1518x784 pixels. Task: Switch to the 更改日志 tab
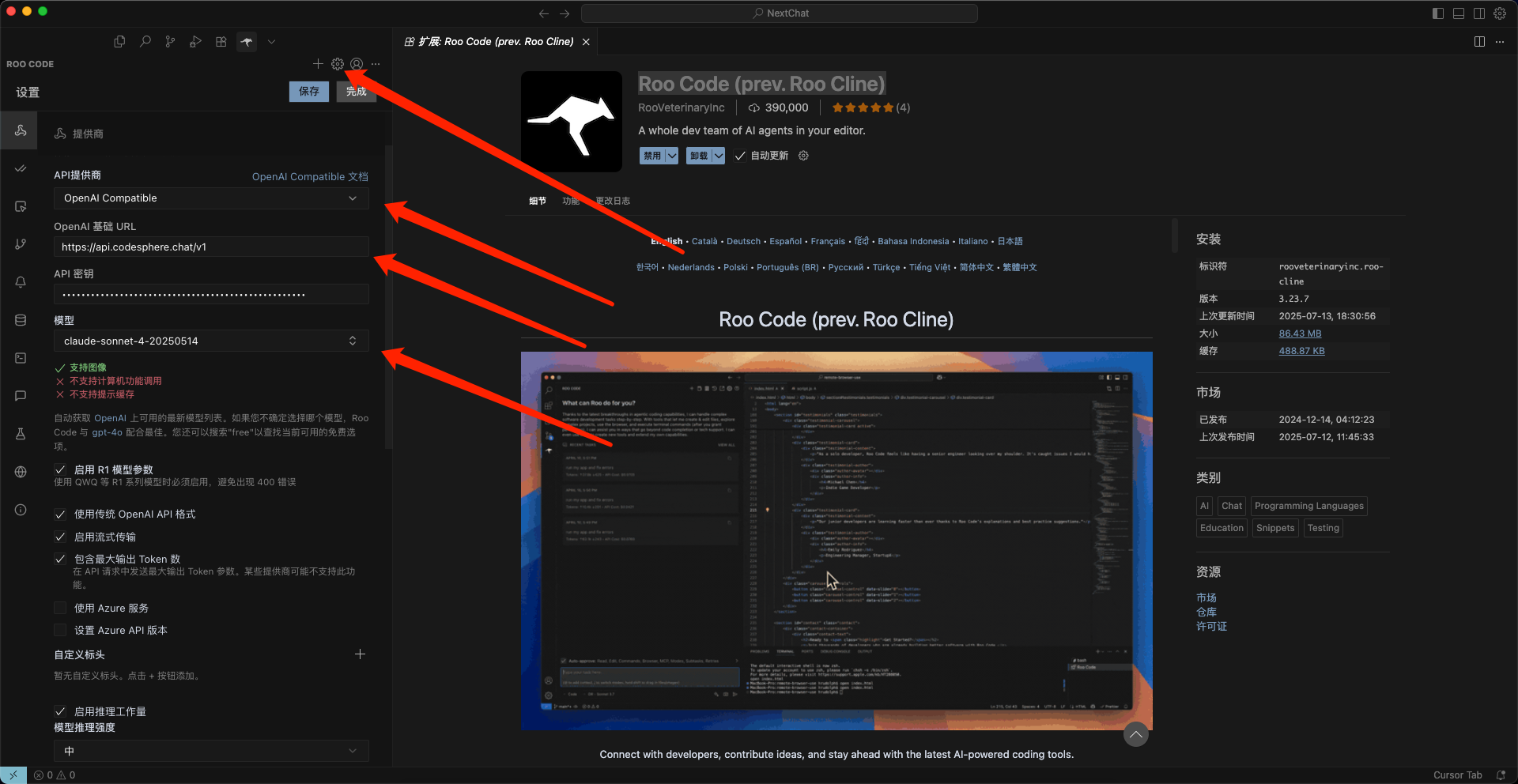(x=613, y=201)
